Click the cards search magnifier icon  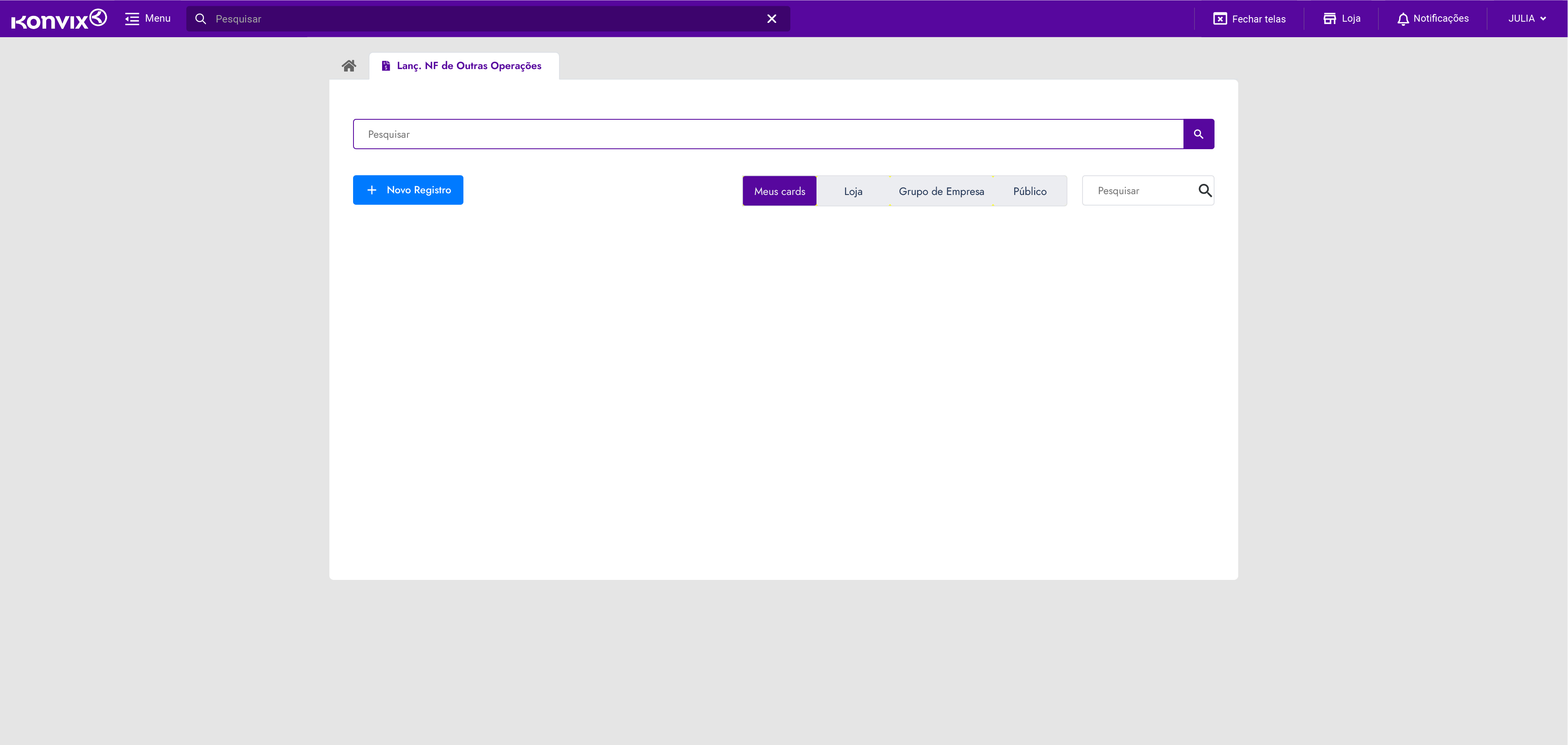pos(1204,190)
